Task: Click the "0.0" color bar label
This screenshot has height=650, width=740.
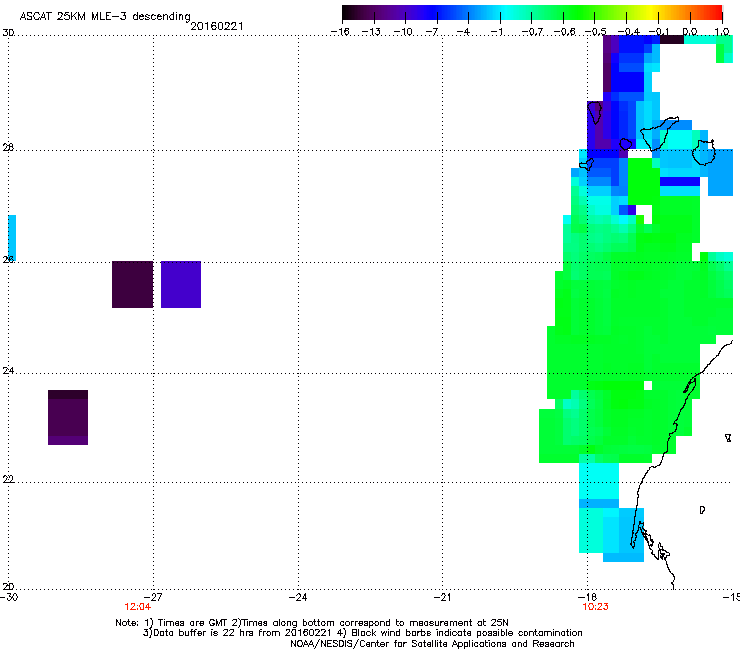Action: coord(690,32)
